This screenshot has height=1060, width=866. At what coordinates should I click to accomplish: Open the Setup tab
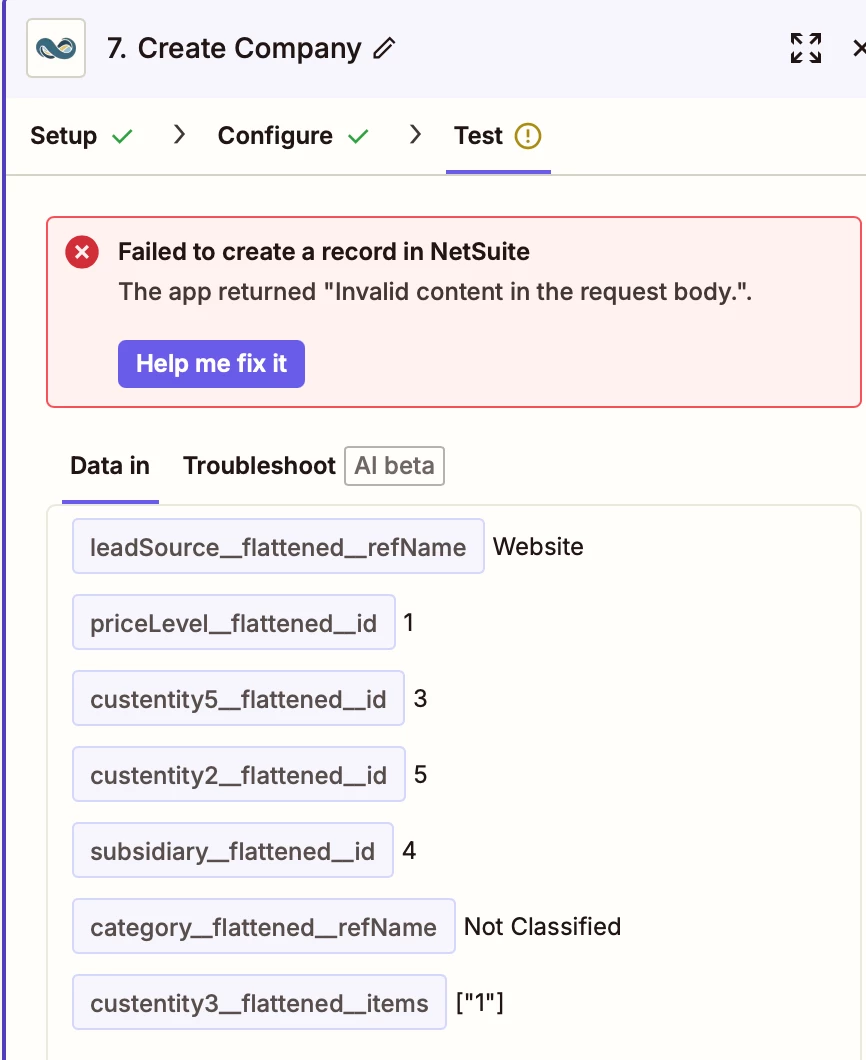64,136
